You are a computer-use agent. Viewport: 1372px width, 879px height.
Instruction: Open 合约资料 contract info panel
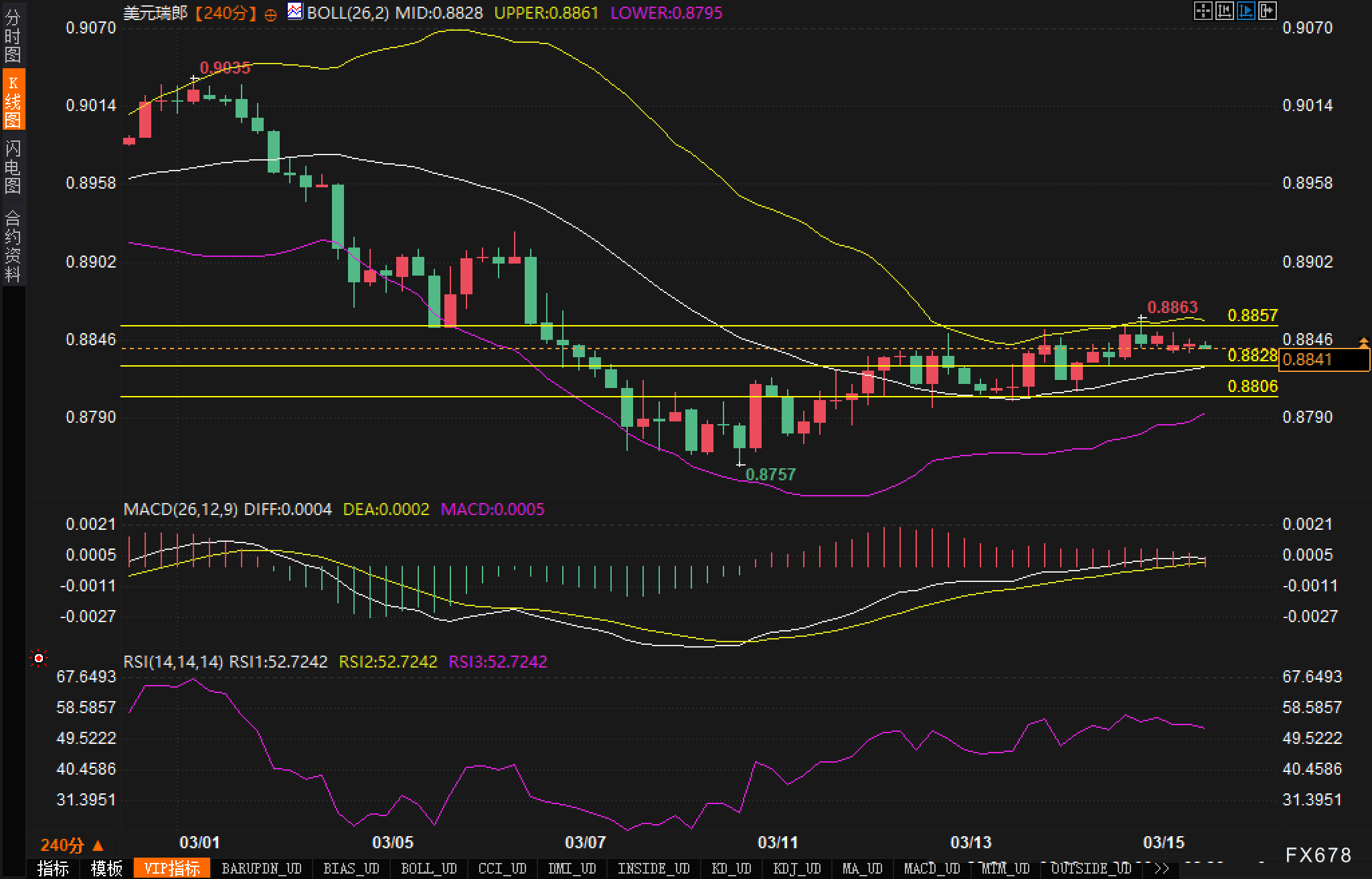click(13, 245)
